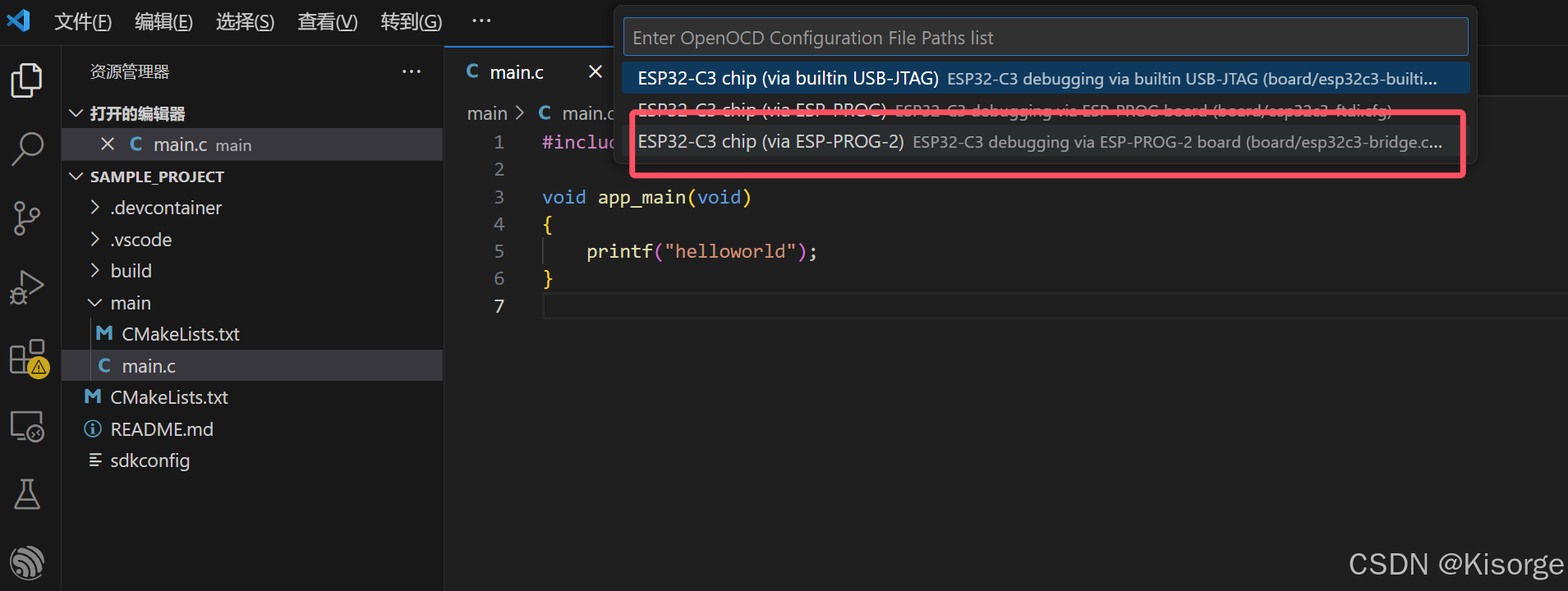Click the printf("helloworld") code line
Image resolution: width=1568 pixels, height=591 pixels.
point(701,251)
